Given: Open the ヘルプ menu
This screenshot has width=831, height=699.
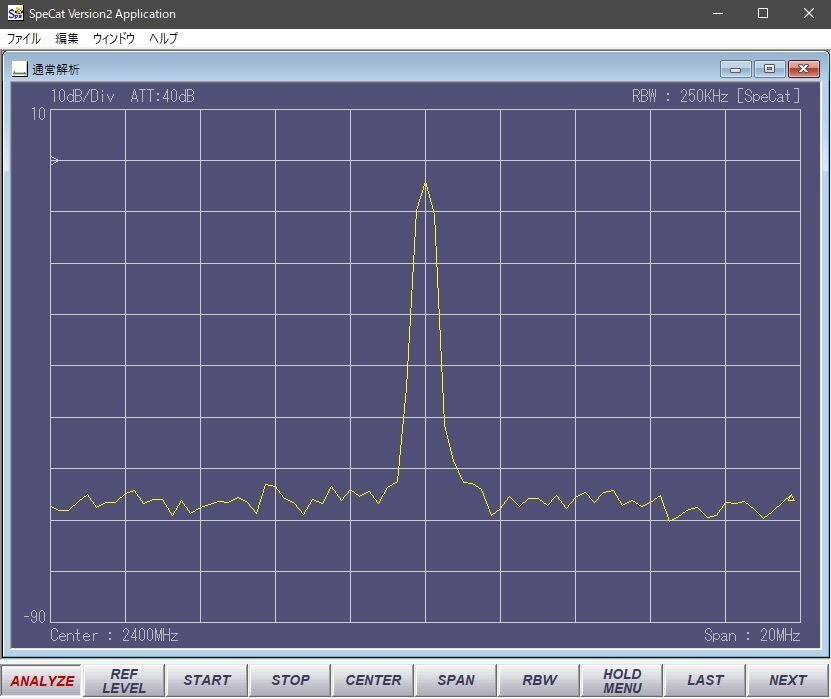Looking at the screenshot, I should 163,38.
